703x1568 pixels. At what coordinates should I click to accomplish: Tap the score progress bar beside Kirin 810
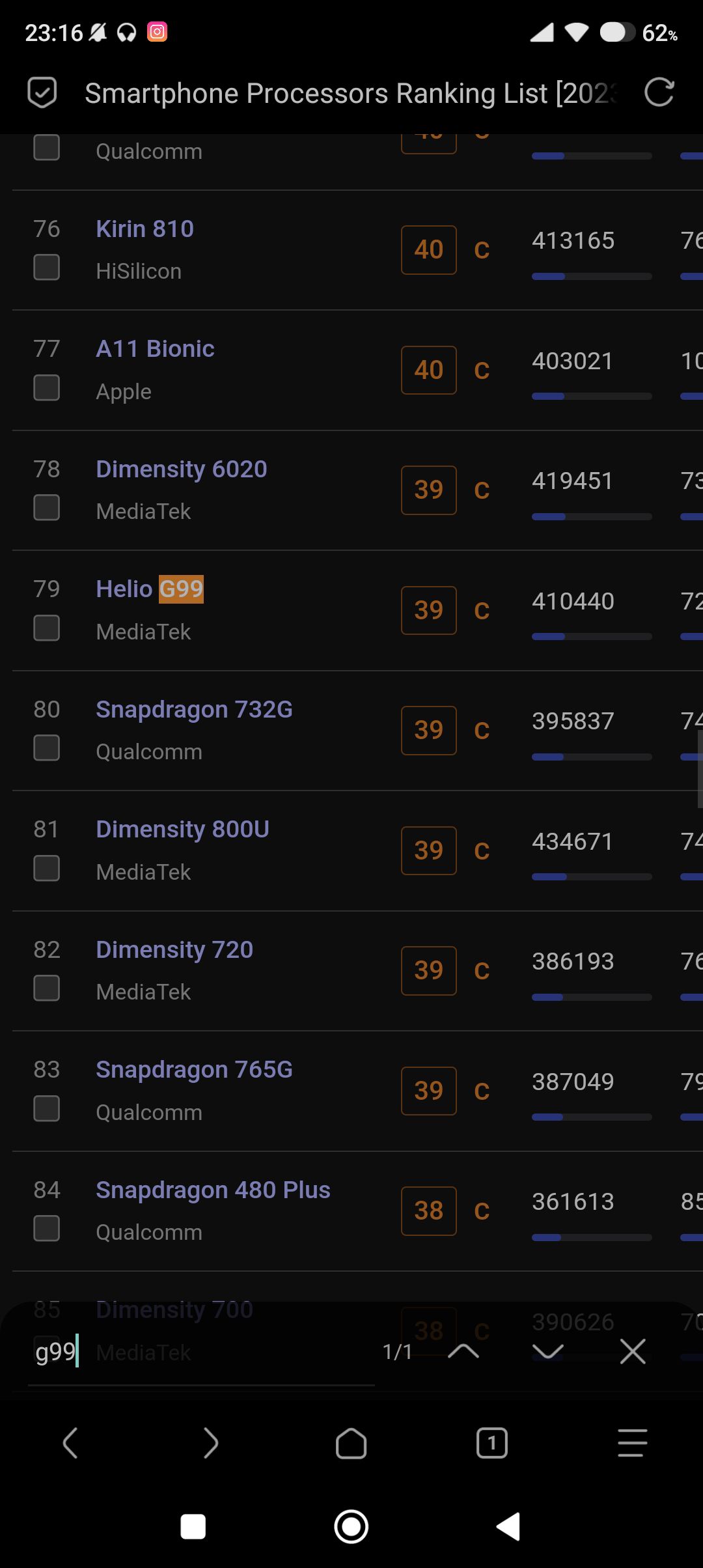pyautogui.click(x=591, y=276)
